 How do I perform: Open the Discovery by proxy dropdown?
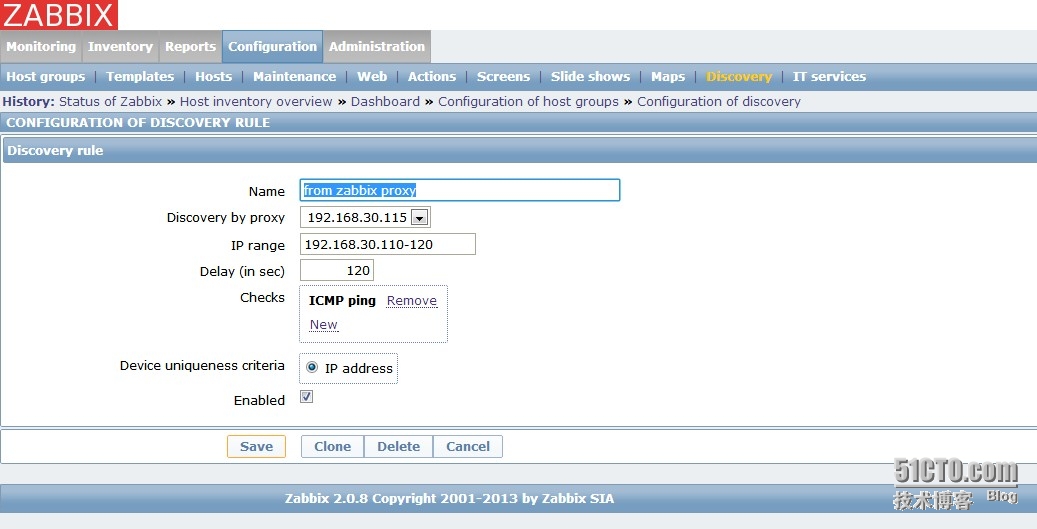pos(365,218)
